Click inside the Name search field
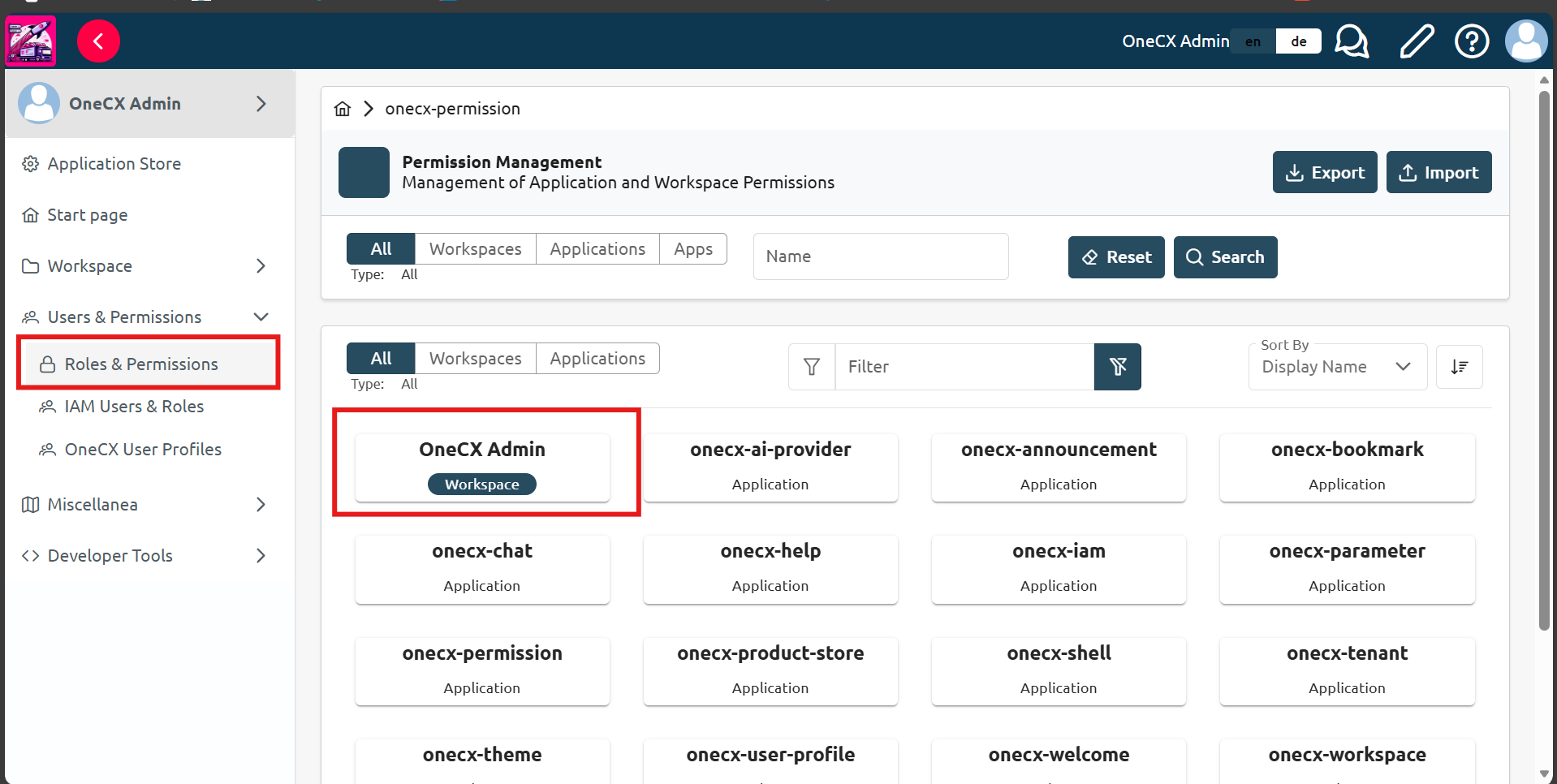Image resolution: width=1557 pixels, height=784 pixels. coord(880,256)
